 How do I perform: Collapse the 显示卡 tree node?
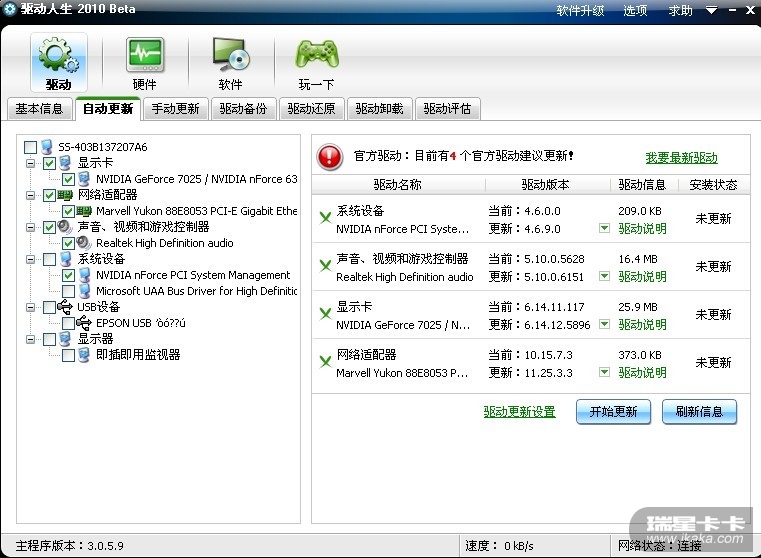(x=30, y=163)
